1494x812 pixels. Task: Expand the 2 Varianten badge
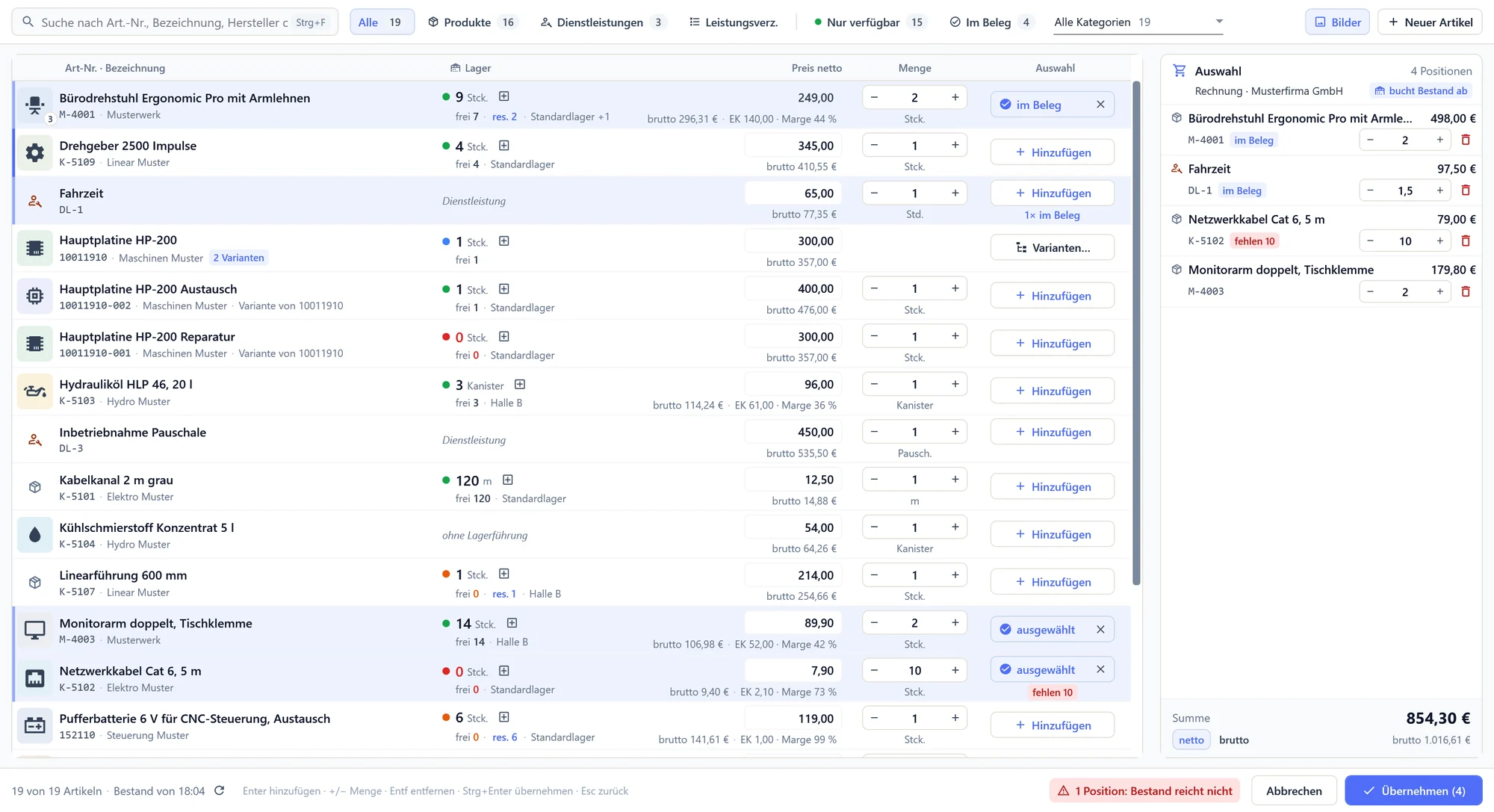point(238,258)
